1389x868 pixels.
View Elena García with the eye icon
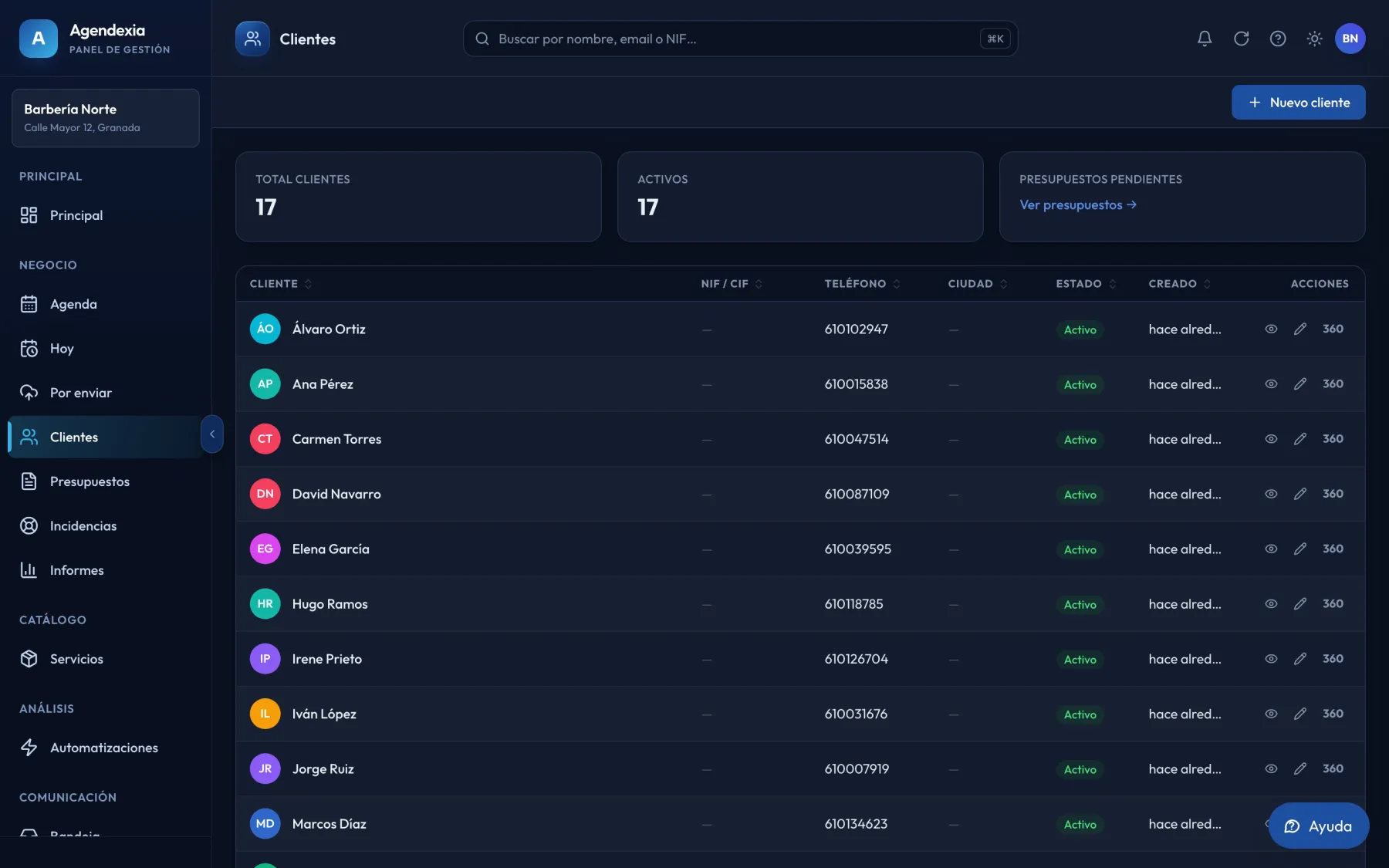tap(1271, 549)
